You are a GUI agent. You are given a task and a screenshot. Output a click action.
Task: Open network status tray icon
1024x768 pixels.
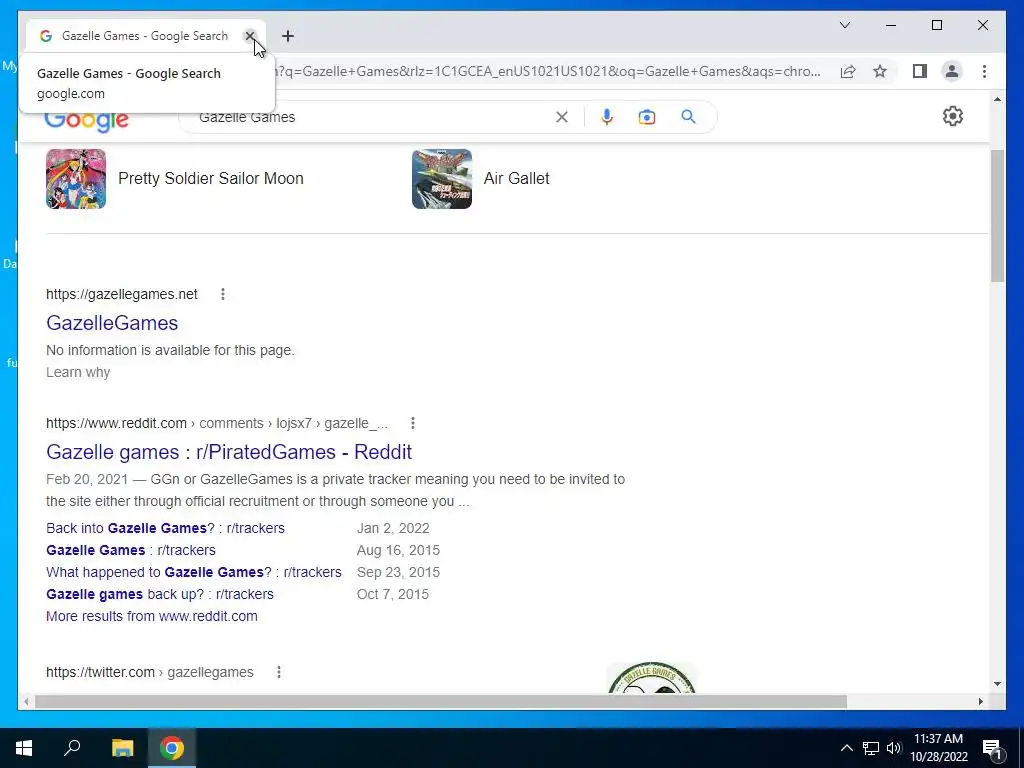point(870,748)
